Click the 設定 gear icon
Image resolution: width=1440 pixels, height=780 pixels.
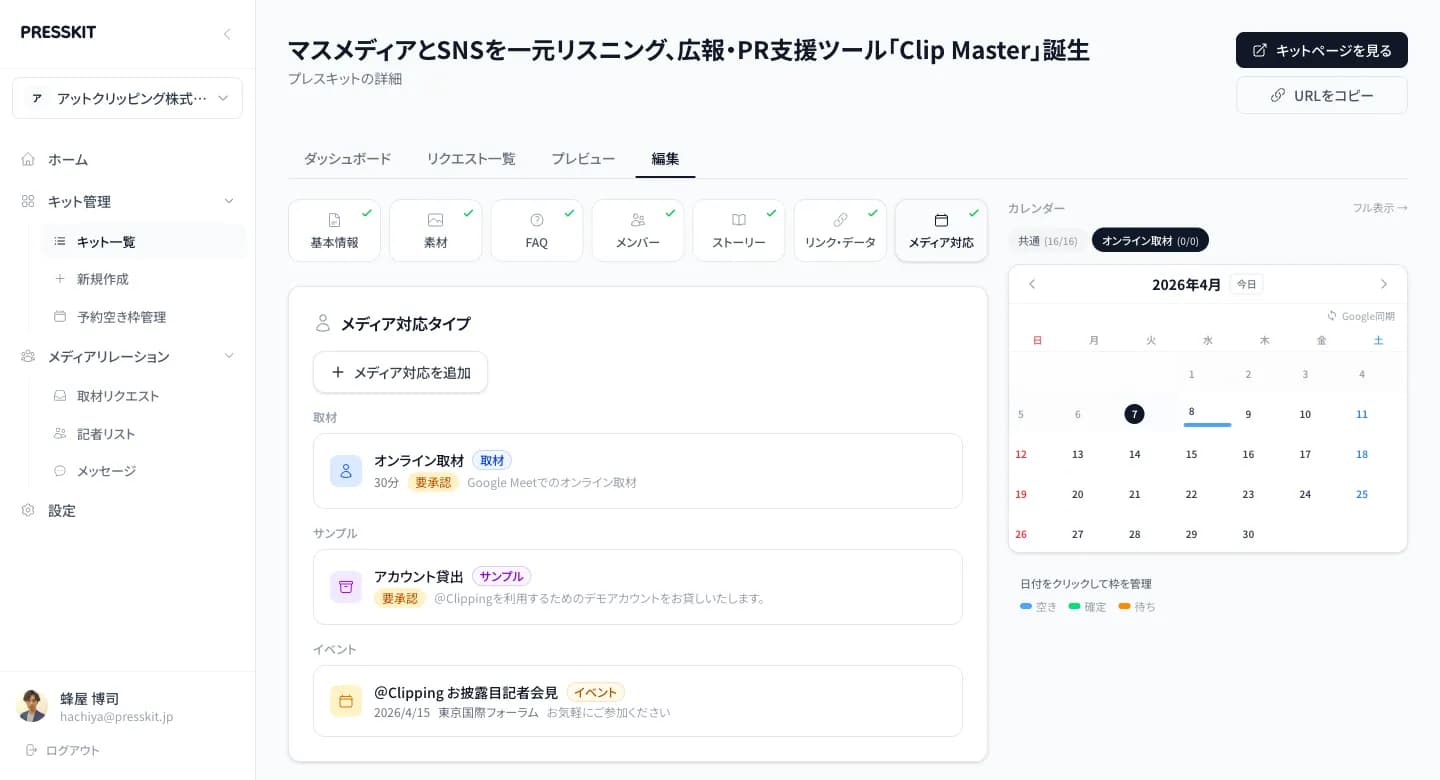tap(28, 510)
